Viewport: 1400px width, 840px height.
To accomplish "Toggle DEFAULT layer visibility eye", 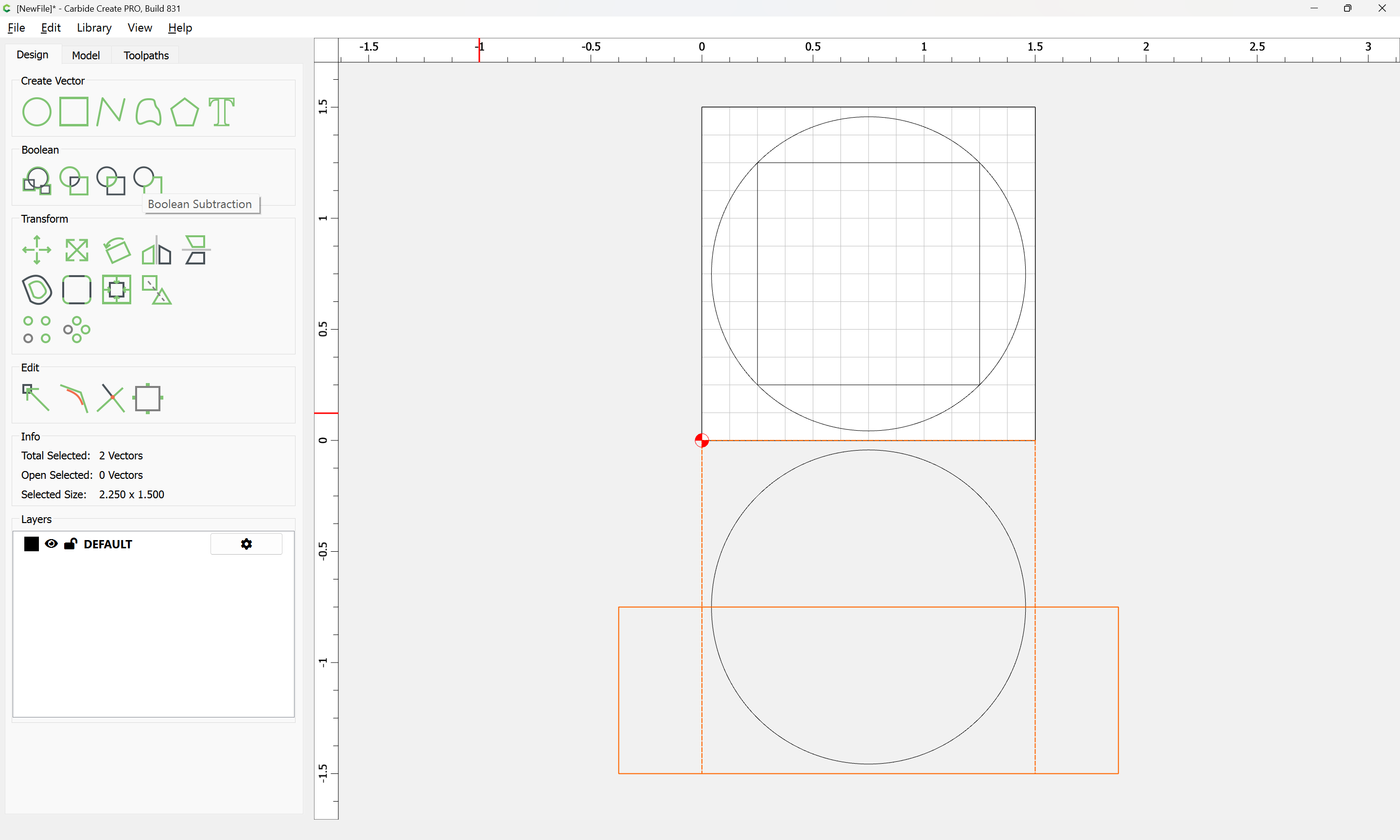I will point(51,544).
